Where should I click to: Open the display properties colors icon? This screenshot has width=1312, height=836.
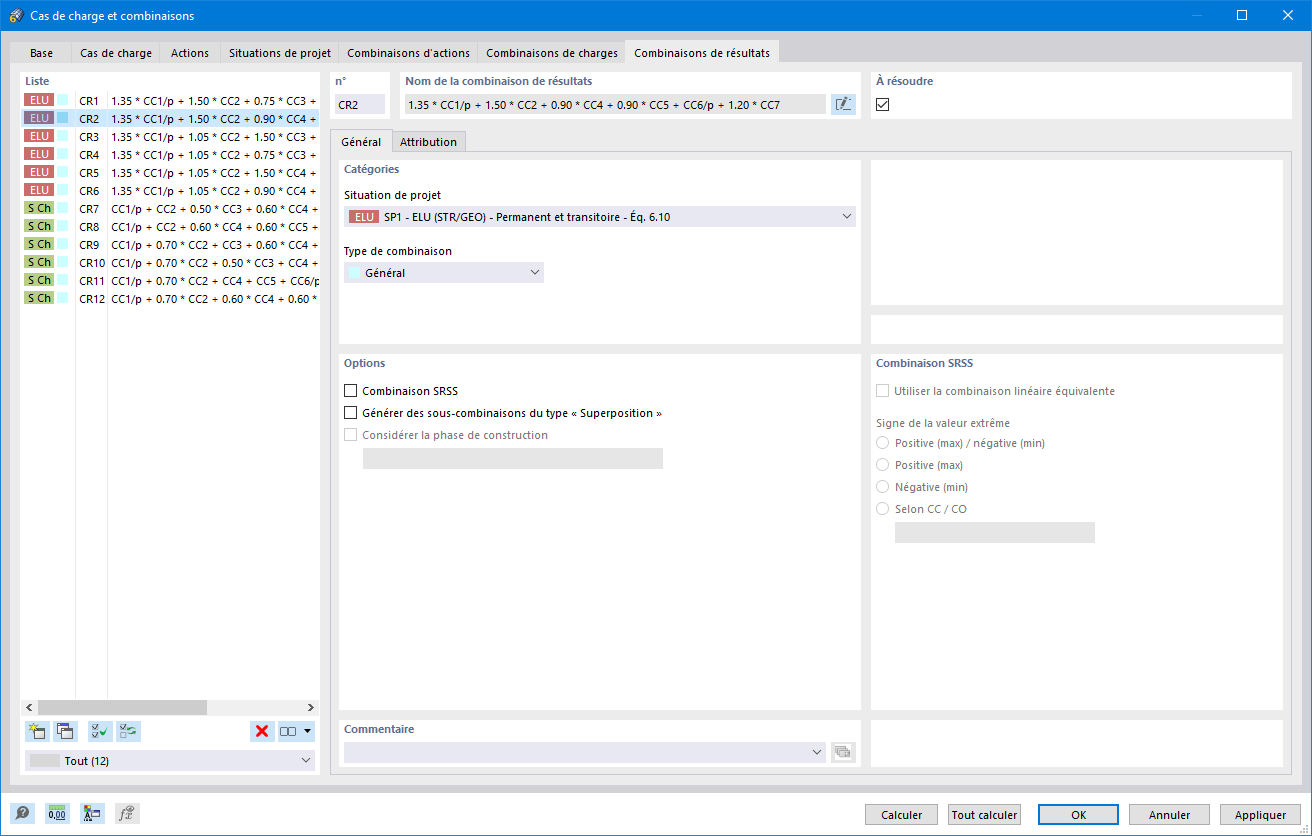[92, 814]
